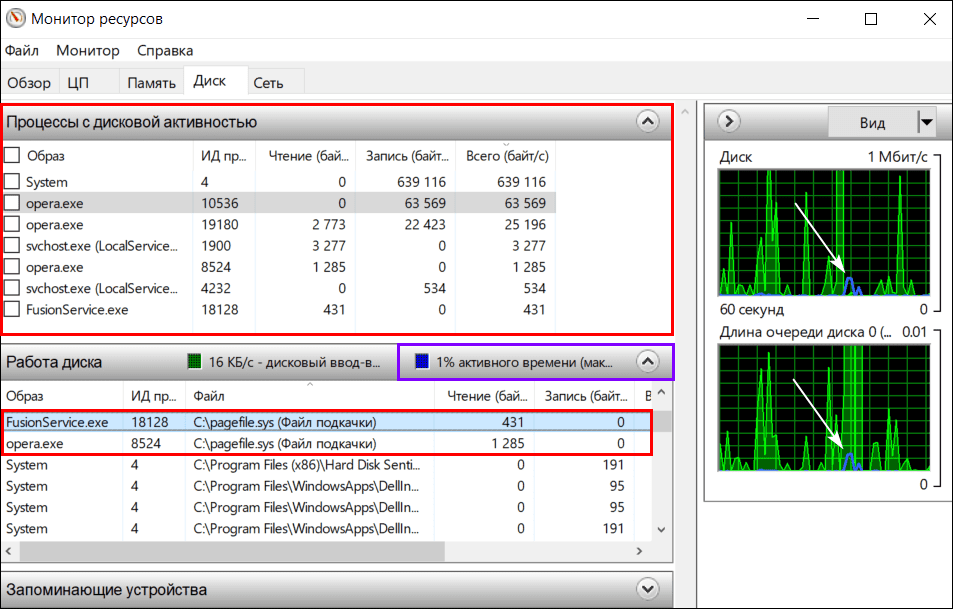Image resolution: width=953 pixels, height=609 pixels.
Task: Collapse the right graph pane with arrow button
Action: tap(729, 122)
